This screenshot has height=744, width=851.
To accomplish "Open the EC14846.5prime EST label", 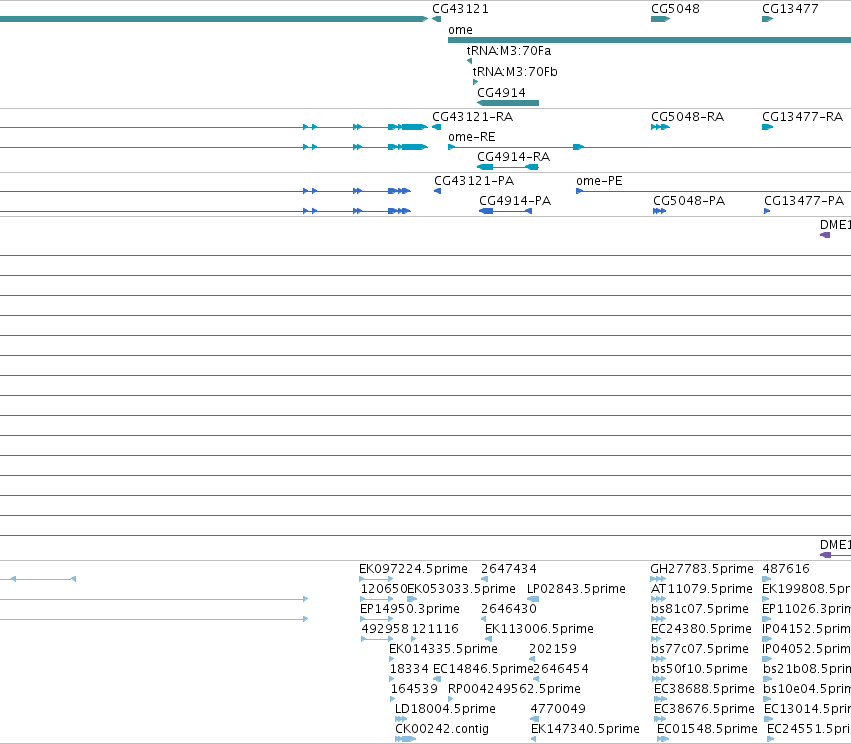I will pos(483,669).
